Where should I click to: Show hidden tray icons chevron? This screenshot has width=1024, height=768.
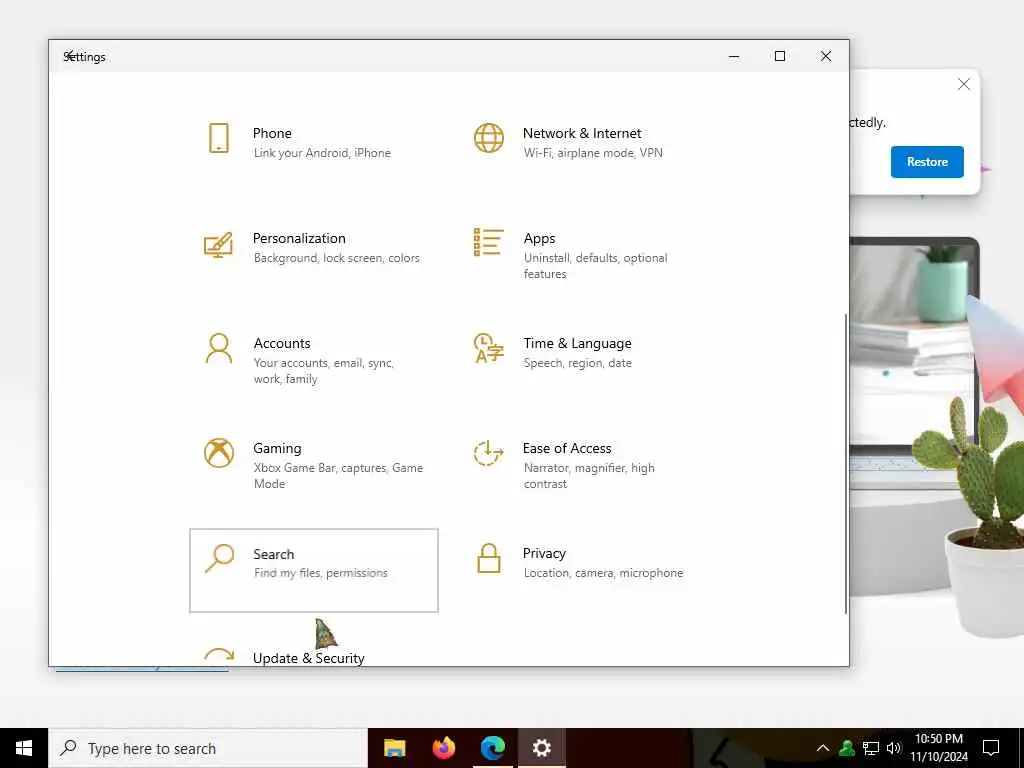(823, 748)
